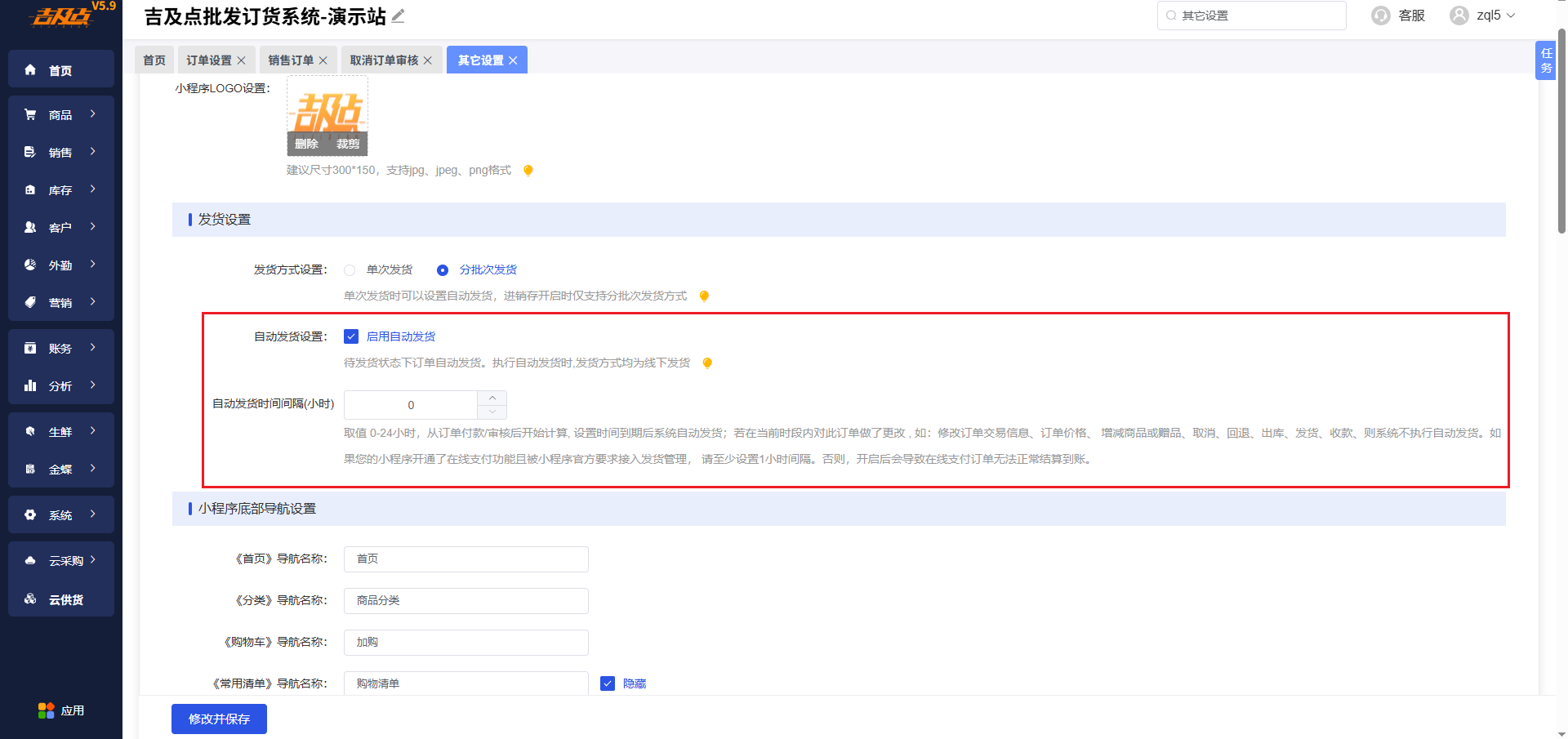
Task: Click 裁剪 on the LOGO image
Action: tap(348, 144)
